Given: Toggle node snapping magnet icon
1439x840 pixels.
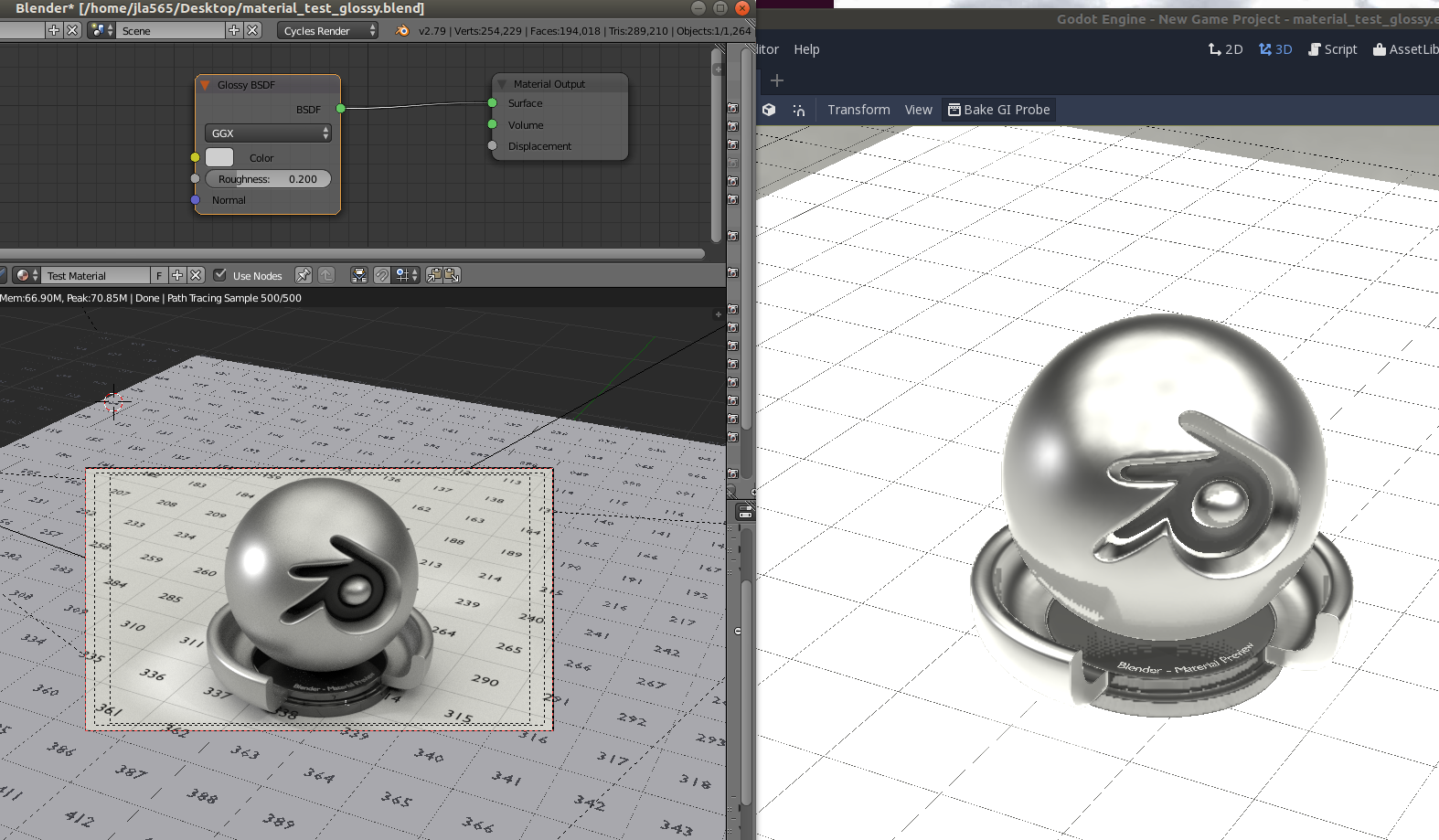Looking at the screenshot, I should pos(382,275).
